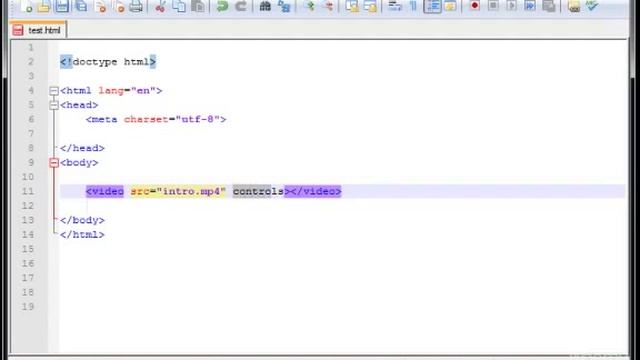Create a new file with the New icon

point(26,6)
